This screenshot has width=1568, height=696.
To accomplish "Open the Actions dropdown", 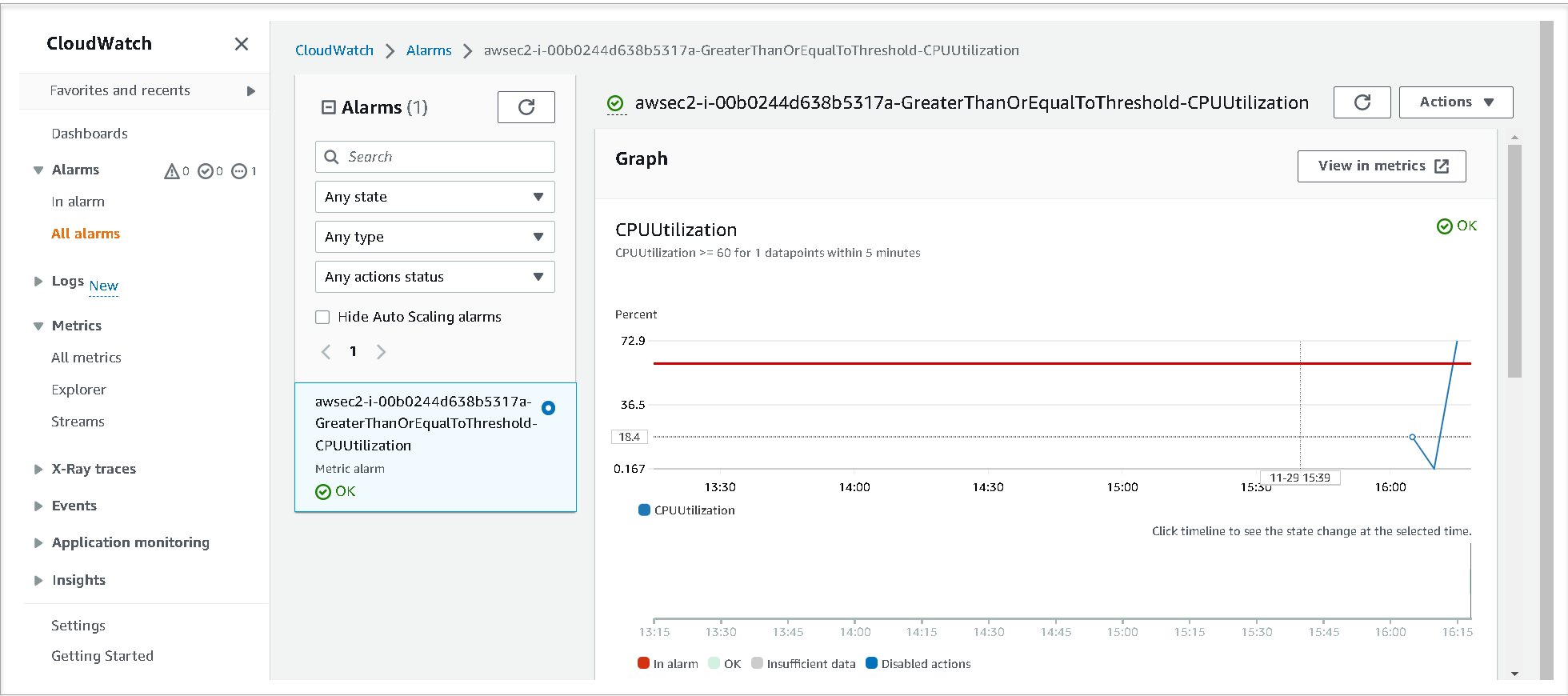I will [1456, 102].
